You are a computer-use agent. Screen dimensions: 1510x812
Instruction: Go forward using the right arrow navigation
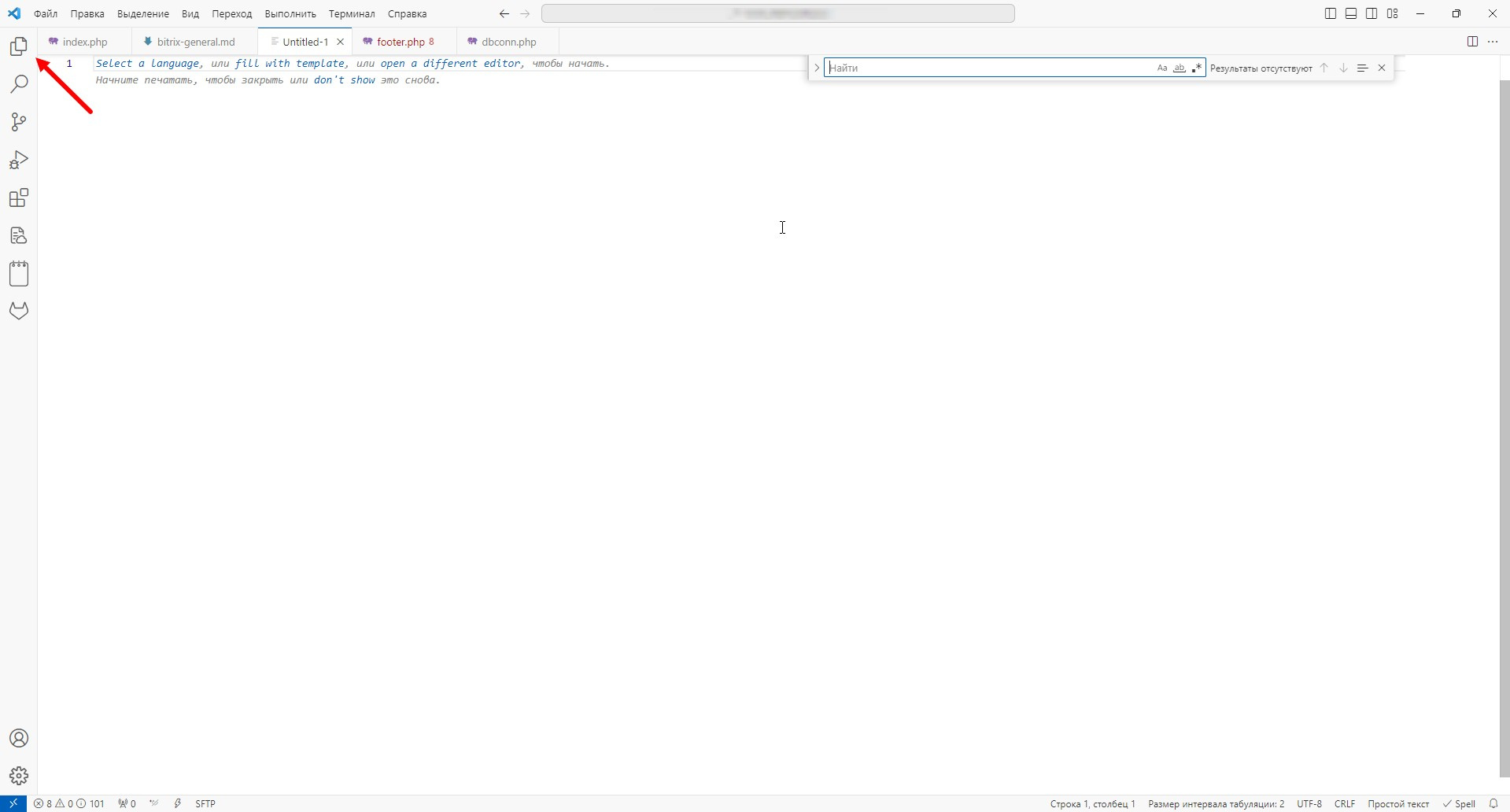point(526,13)
